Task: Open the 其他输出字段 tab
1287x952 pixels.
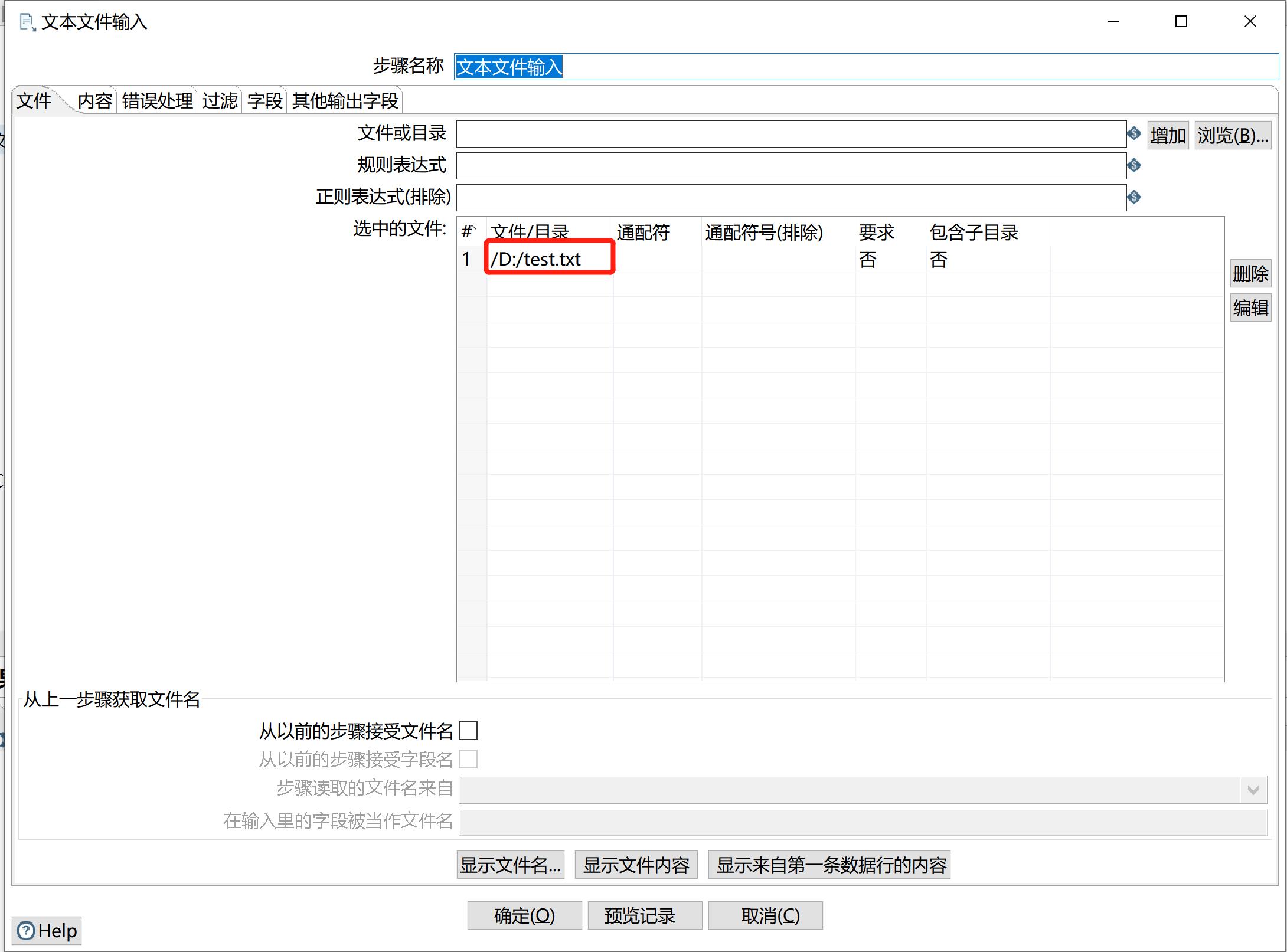Action: pyautogui.click(x=345, y=101)
